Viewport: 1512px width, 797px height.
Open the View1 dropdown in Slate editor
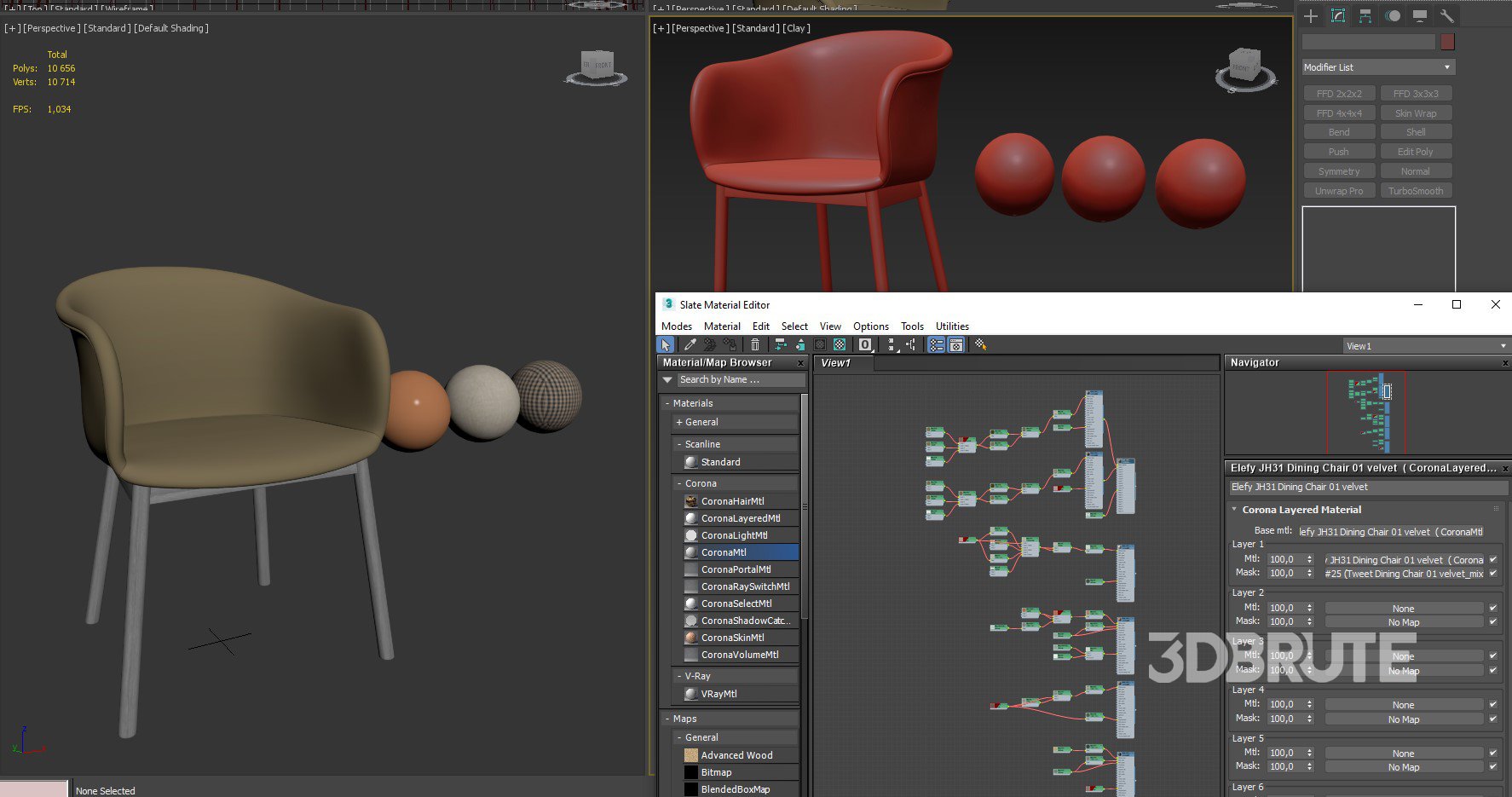click(1425, 346)
